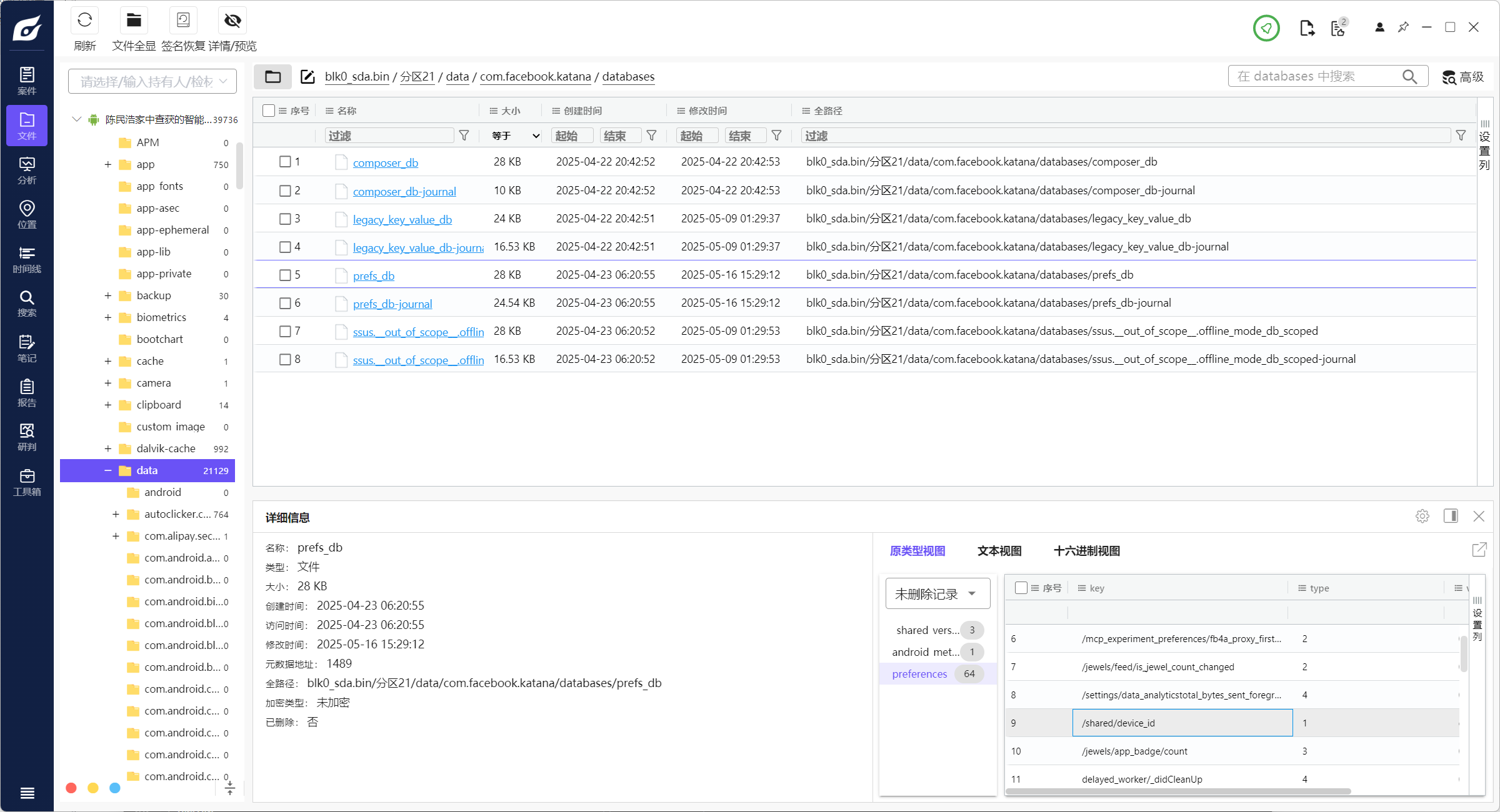Image resolution: width=1500 pixels, height=812 pixels.
Task: Click the 刷新 refresh icon
Action: (x=84, y=21)
